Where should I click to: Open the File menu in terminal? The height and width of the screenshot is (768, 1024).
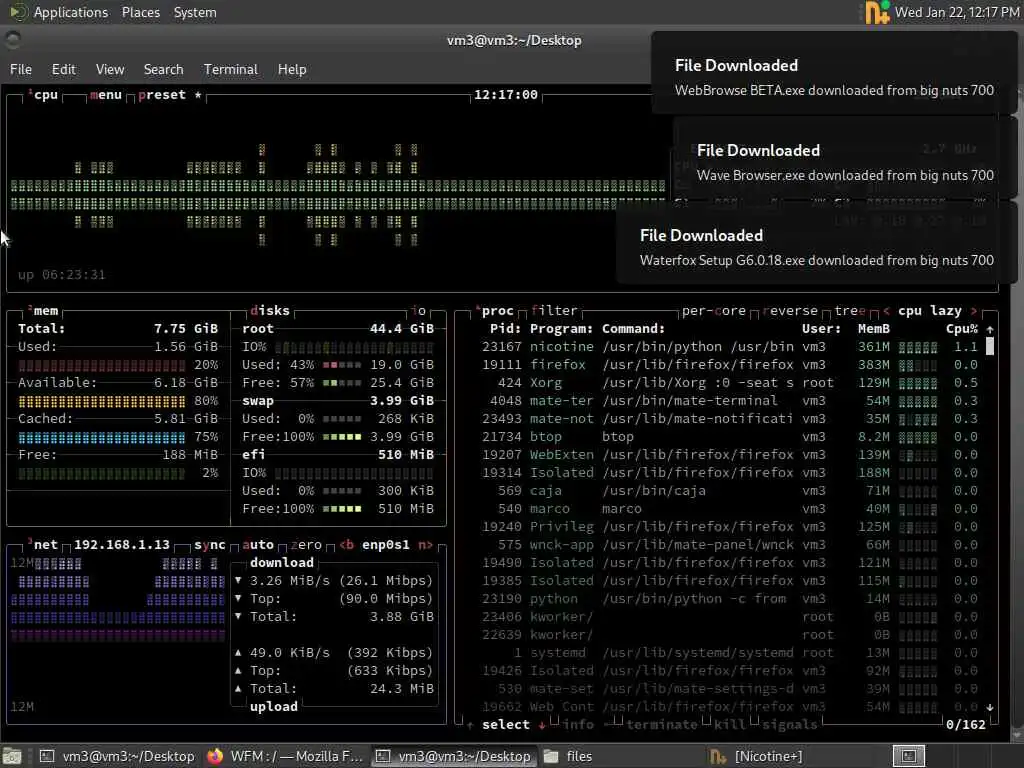(x=21, y=69)
